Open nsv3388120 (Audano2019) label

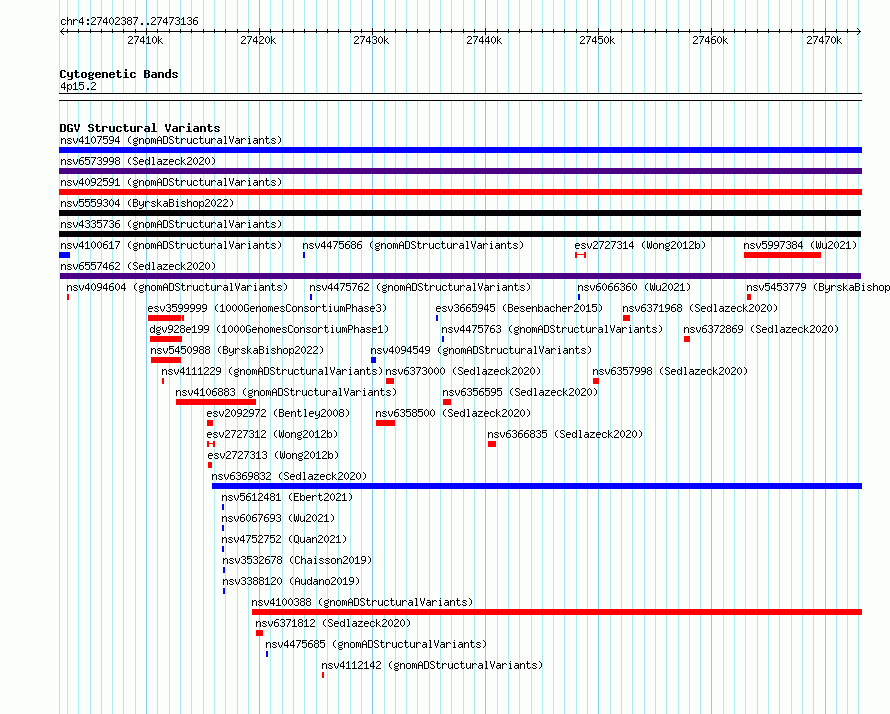[291, 581]
